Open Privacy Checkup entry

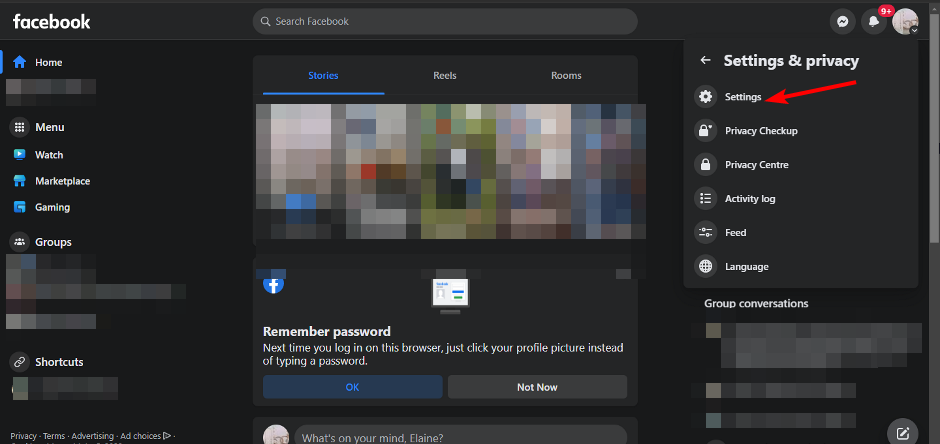pyautogui.click(x=800, y=131)
